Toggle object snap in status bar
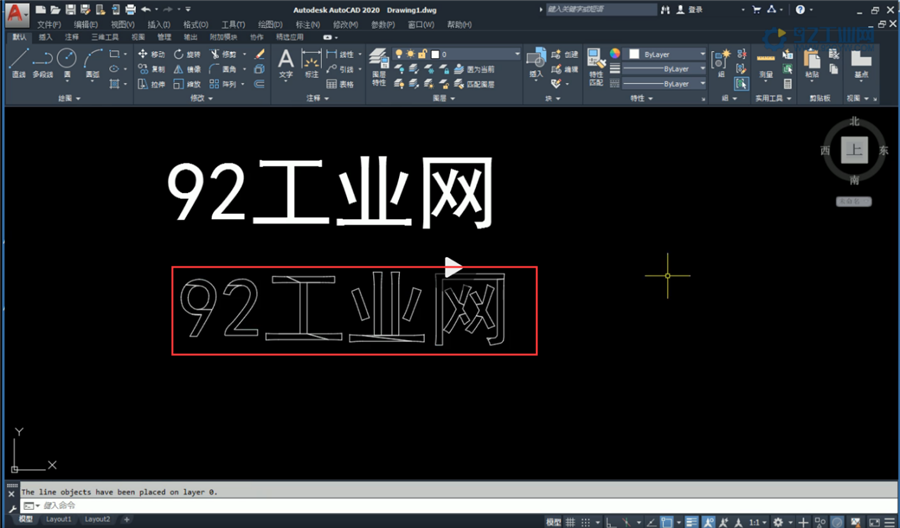 [x=666, y=522]
